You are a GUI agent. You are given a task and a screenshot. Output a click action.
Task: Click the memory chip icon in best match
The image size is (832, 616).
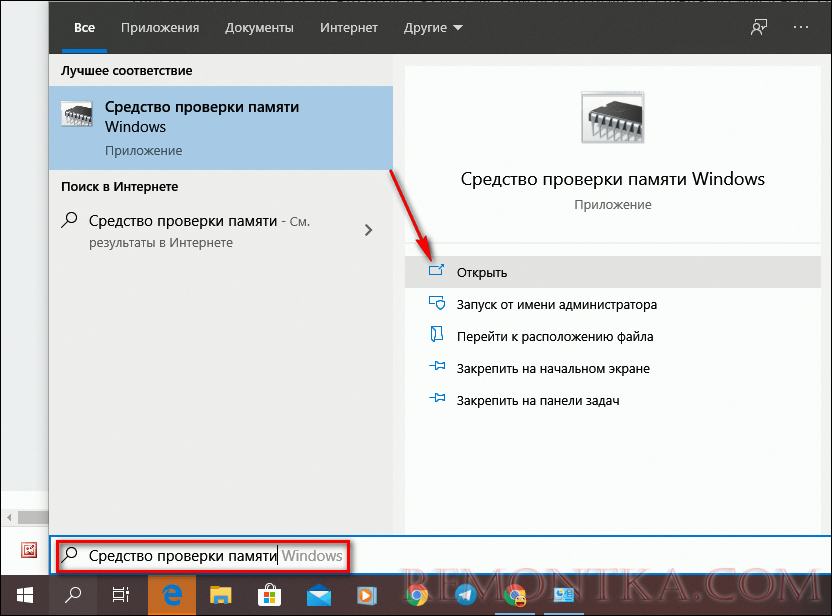point(76,113)
